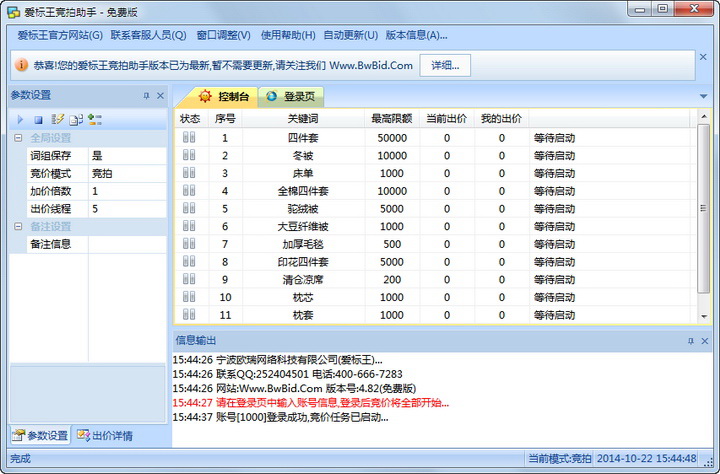Screen dimensions: 720x474
Task: Click pause status icon for 床单 row
Action: click(x=189, y=173)
